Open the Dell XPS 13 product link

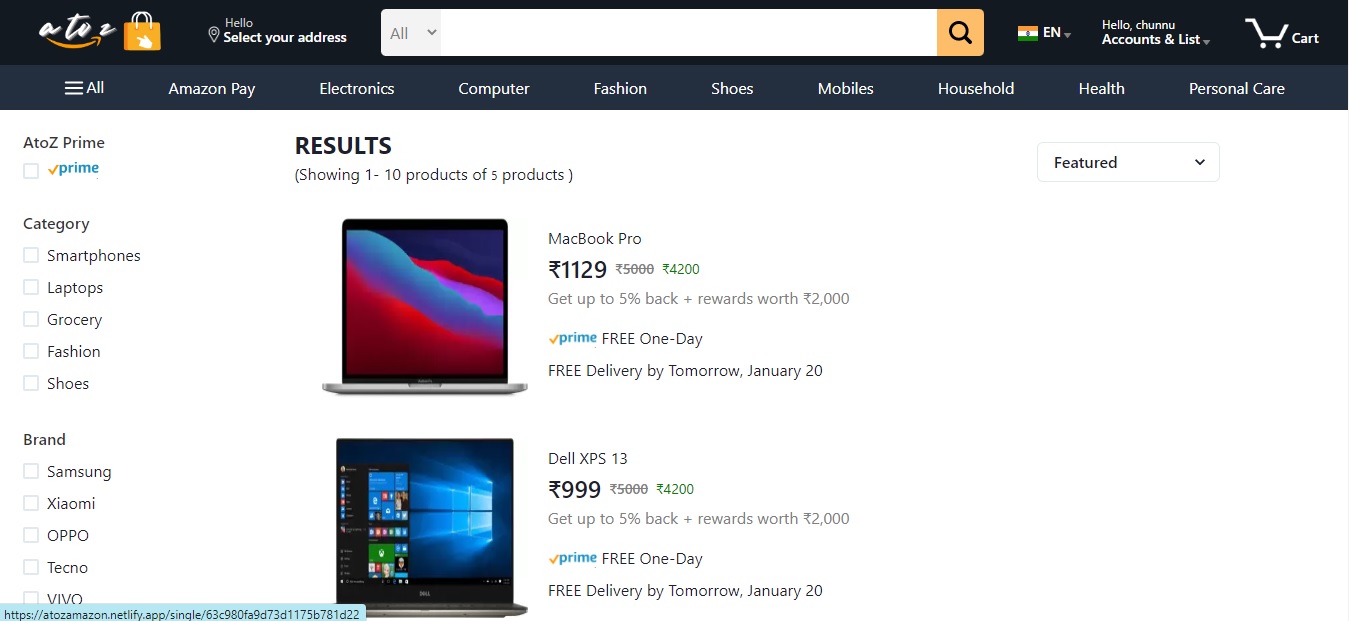pos(588,458)
